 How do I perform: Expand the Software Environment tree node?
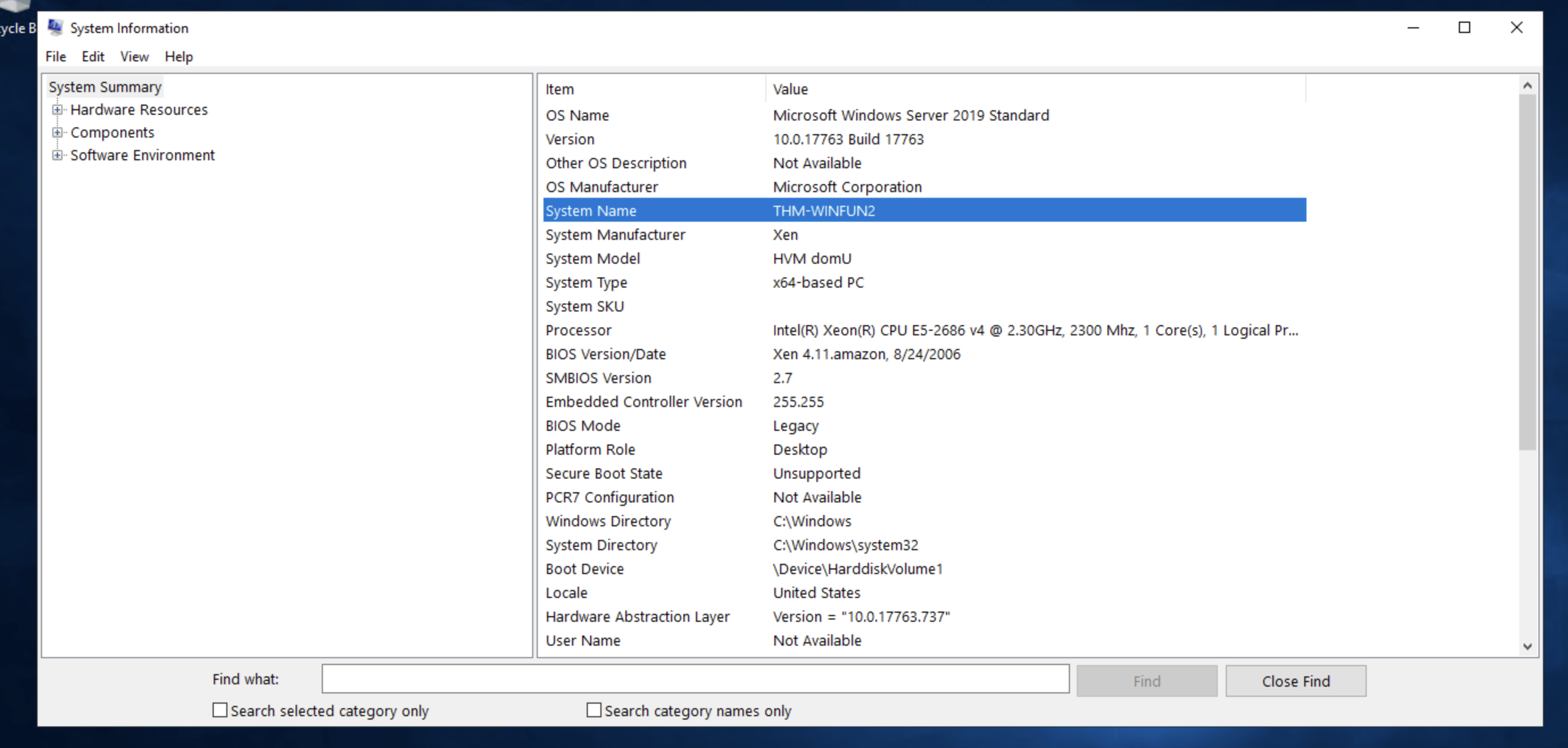57,155
